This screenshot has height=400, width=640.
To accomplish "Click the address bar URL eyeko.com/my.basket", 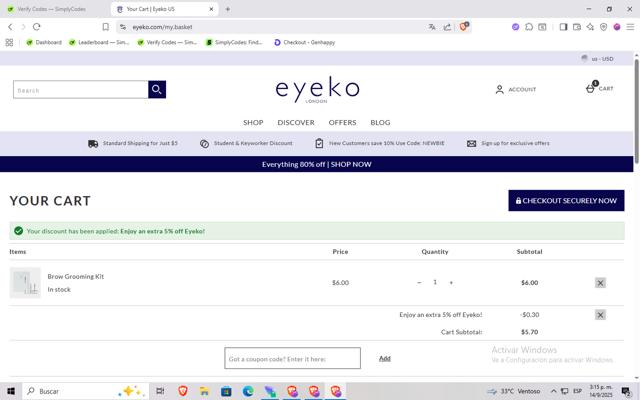I will click(162, 27).
